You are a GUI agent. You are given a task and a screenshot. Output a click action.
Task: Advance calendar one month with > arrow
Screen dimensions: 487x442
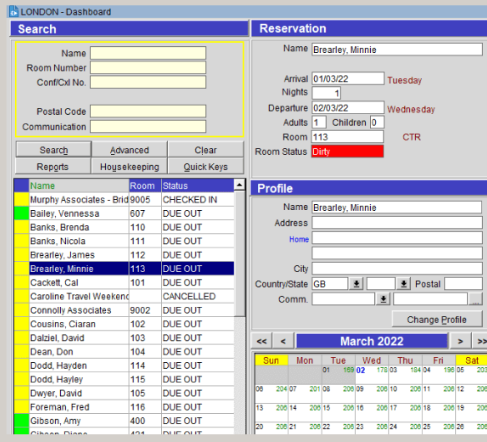click(x=460, y=341)
